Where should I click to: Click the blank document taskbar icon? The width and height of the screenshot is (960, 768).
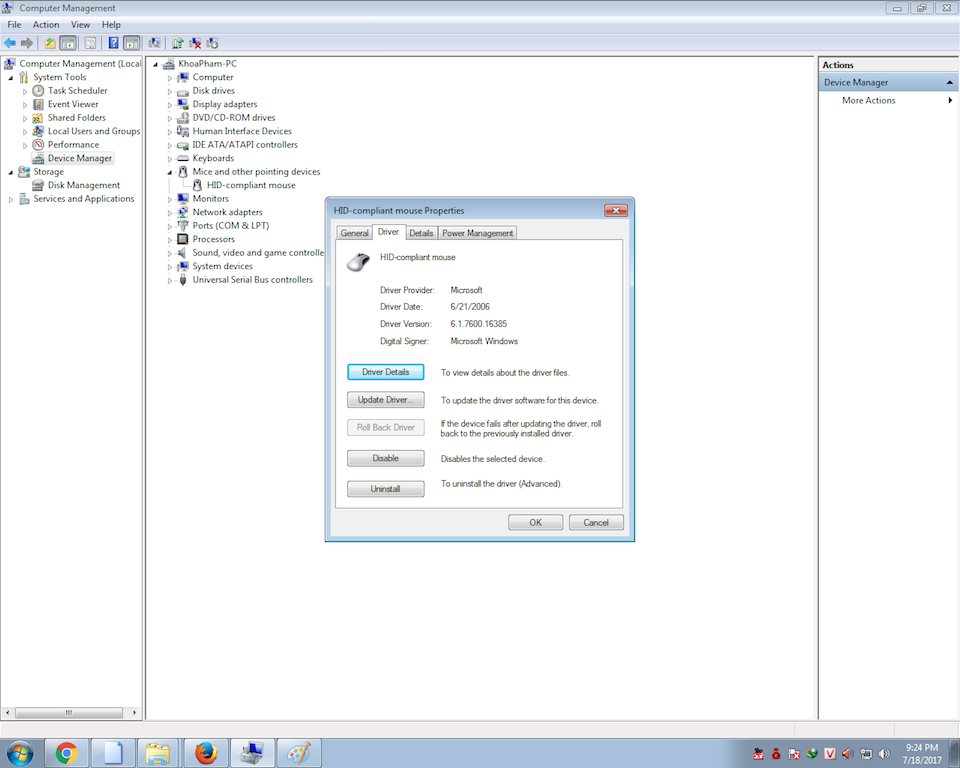[x=113, y=753]
